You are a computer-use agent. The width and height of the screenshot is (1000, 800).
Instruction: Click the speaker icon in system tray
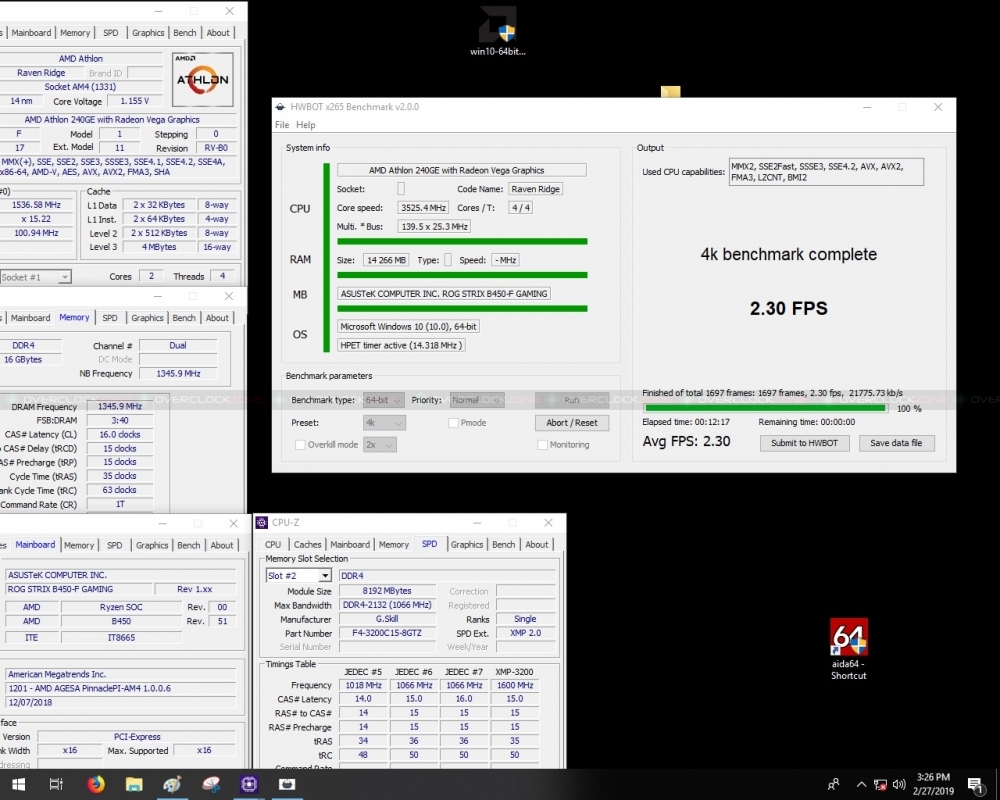click(x=899, y=785)
